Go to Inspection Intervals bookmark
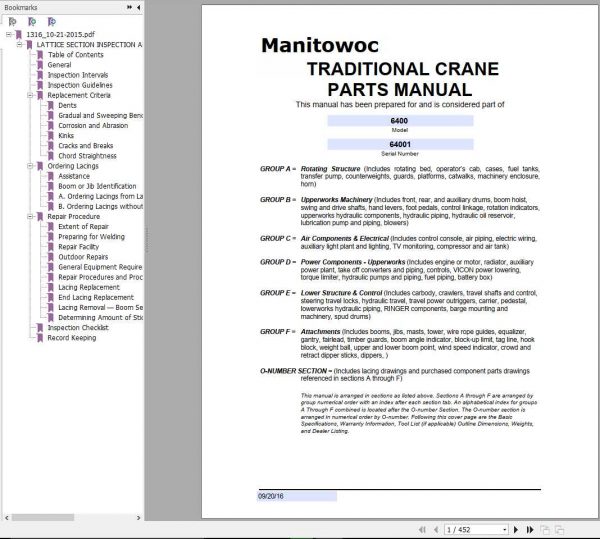This screenshot has height=539, width=600. click(x=78, y=75)
